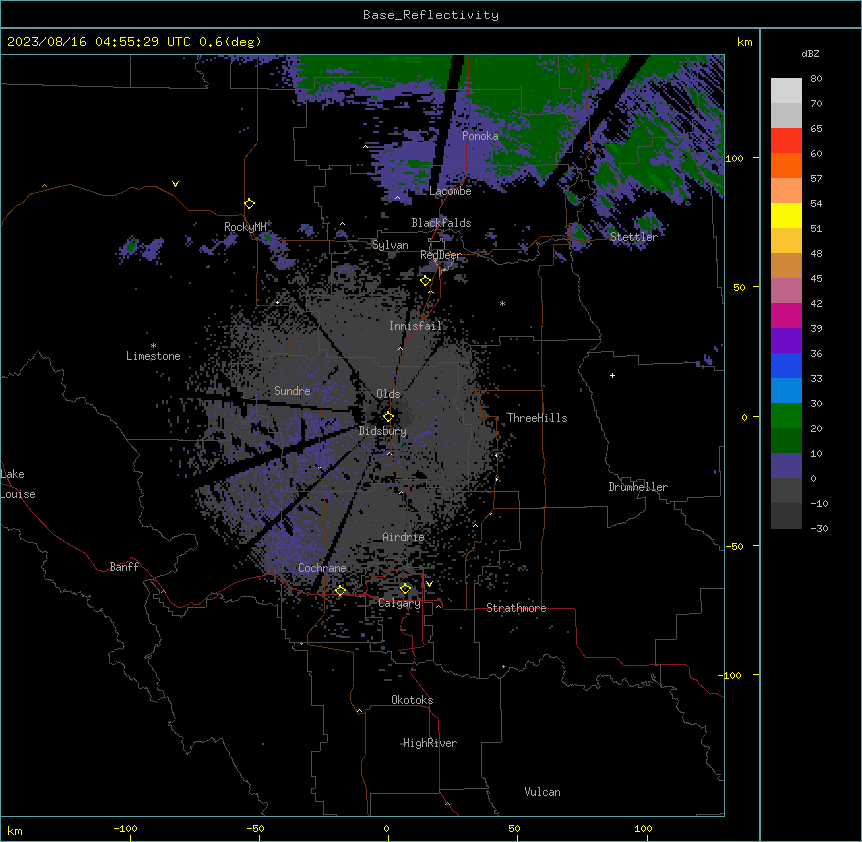
Task: Click the yellow marker below Red Deer
Action: click(x=425, y=281)
